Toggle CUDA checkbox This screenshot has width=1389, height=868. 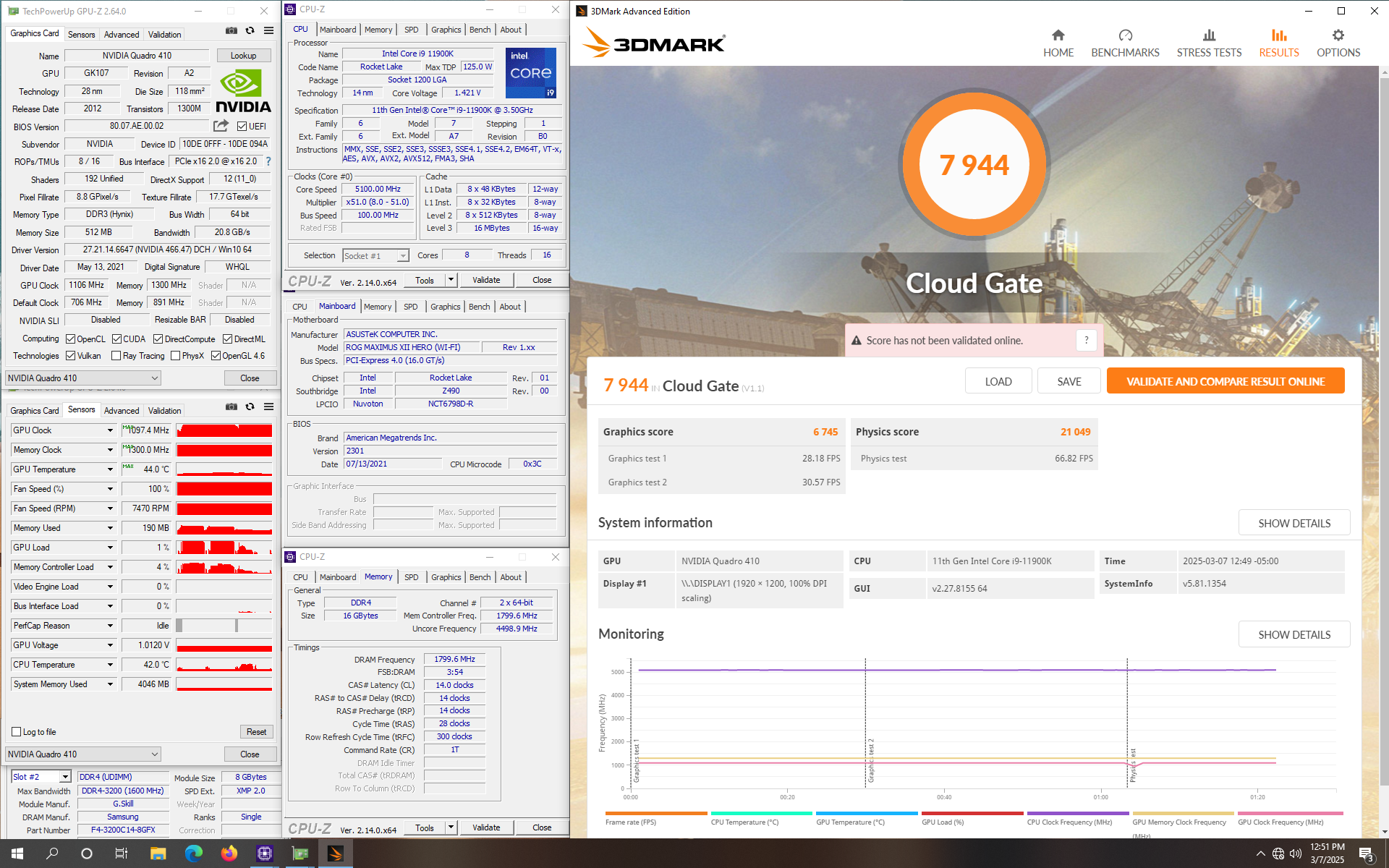(116, 339)
